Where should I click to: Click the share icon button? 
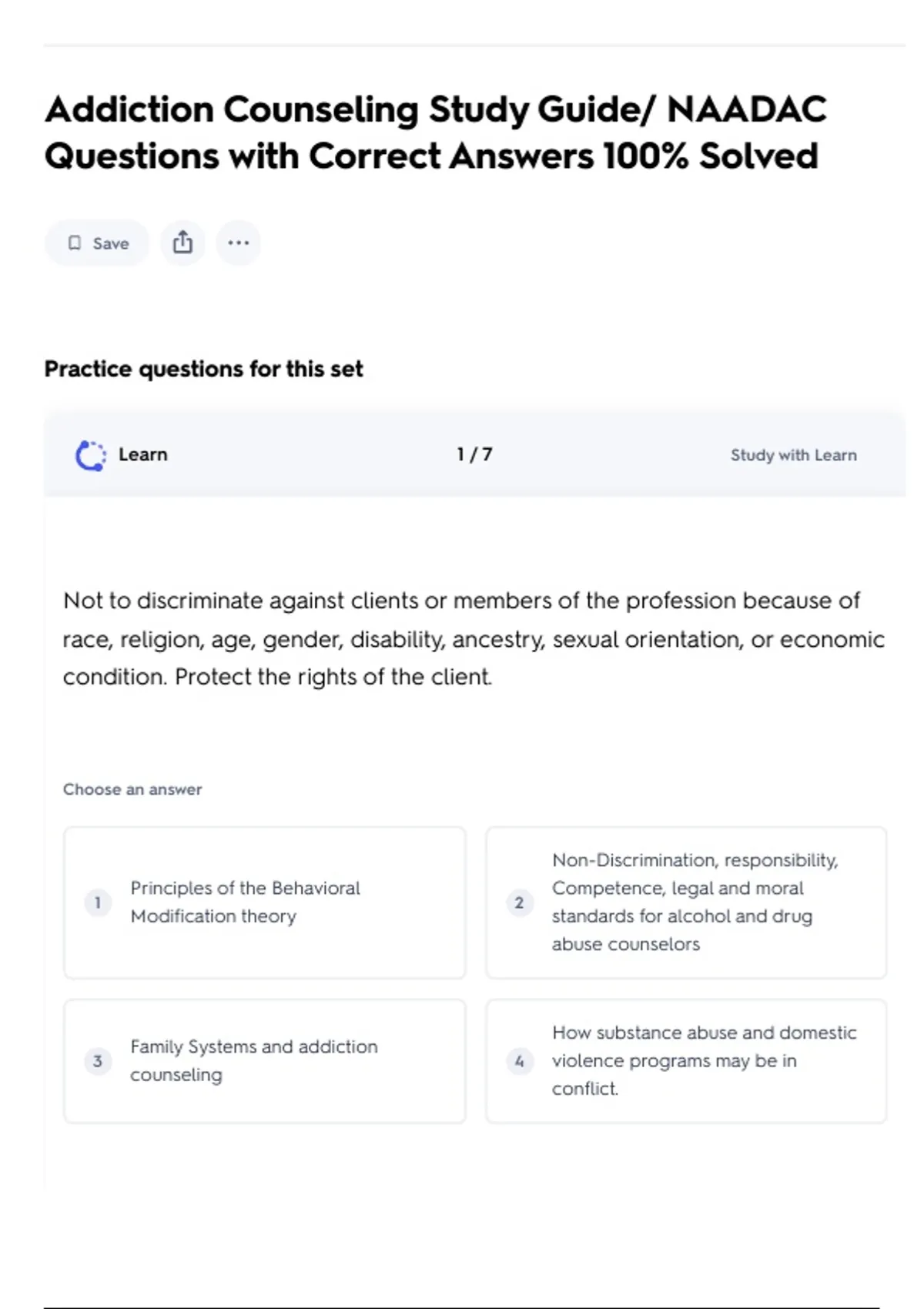click(x=182, y=243)
